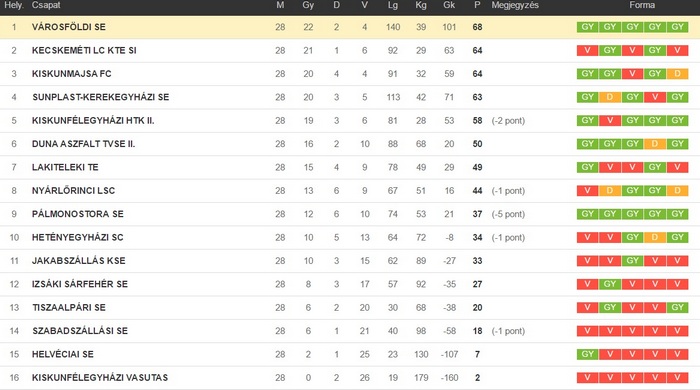
Task: Click the first green GY badge for HELVÉCIAI SE
Action: coord(588,354)
